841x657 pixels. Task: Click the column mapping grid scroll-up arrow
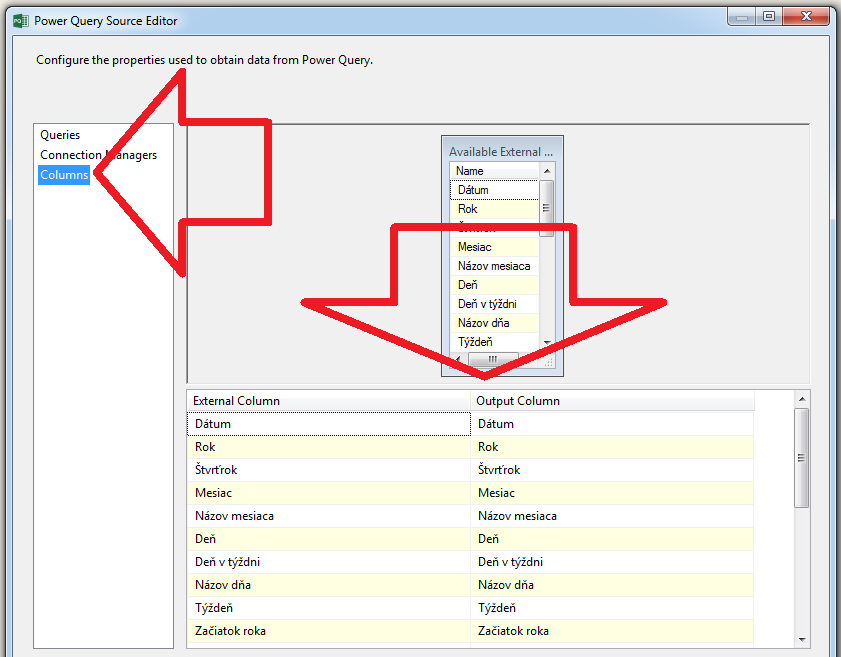(x=802, y=399)
